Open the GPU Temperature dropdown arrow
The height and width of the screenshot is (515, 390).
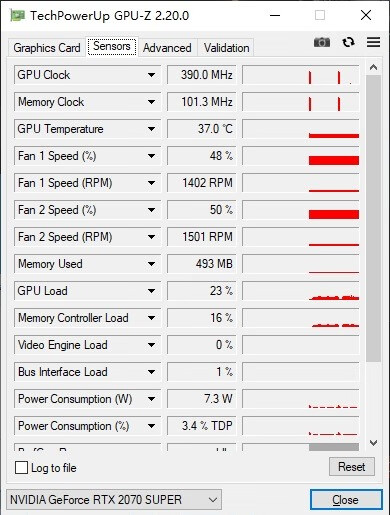pyautogui.click(x=151, y=129)
